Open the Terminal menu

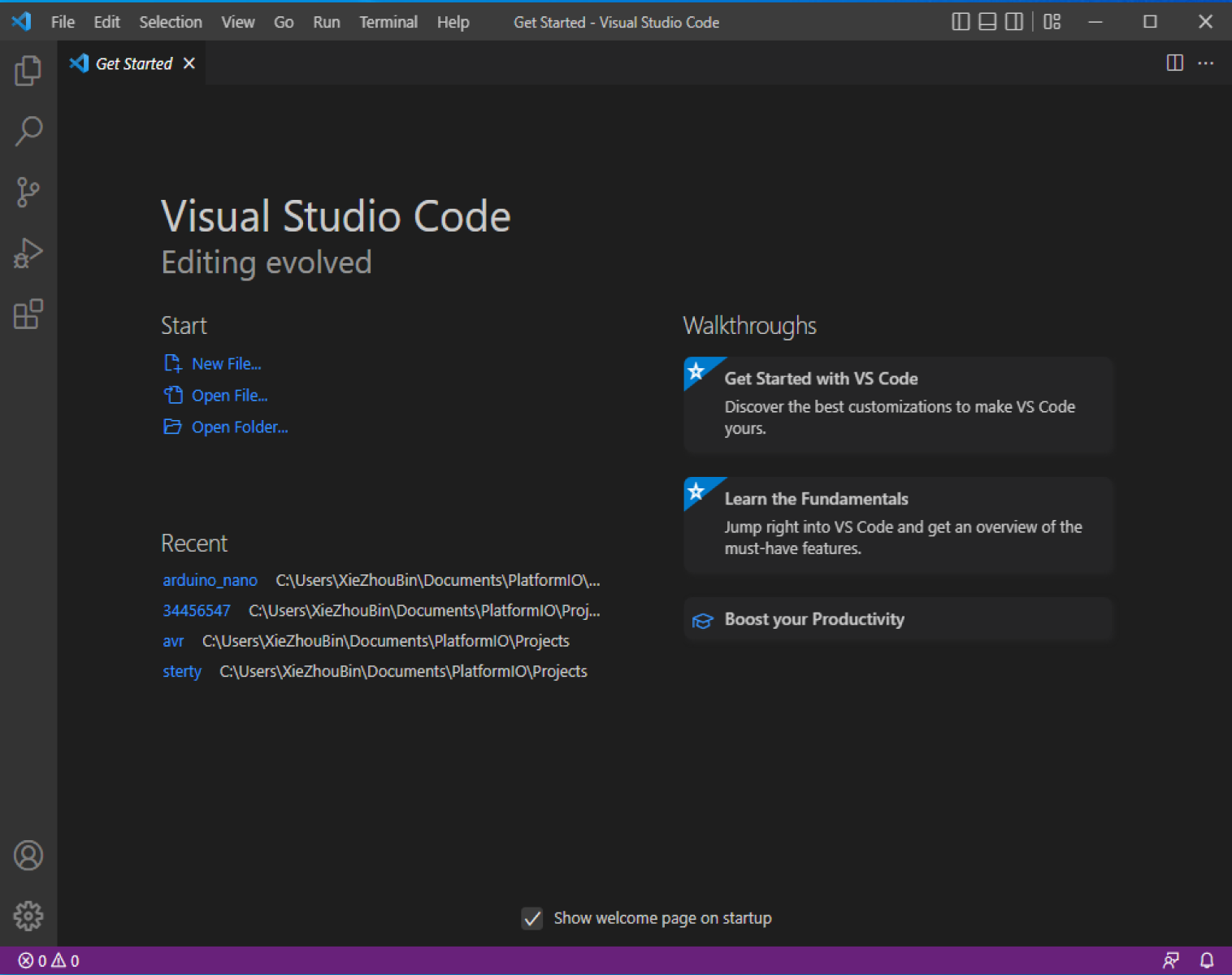388,22
